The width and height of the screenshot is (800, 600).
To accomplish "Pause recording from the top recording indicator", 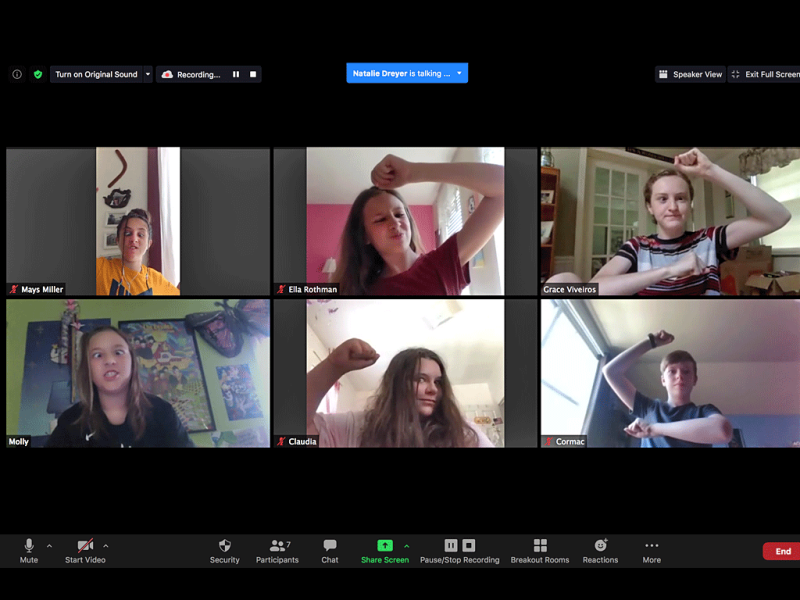I will [236, 74].
